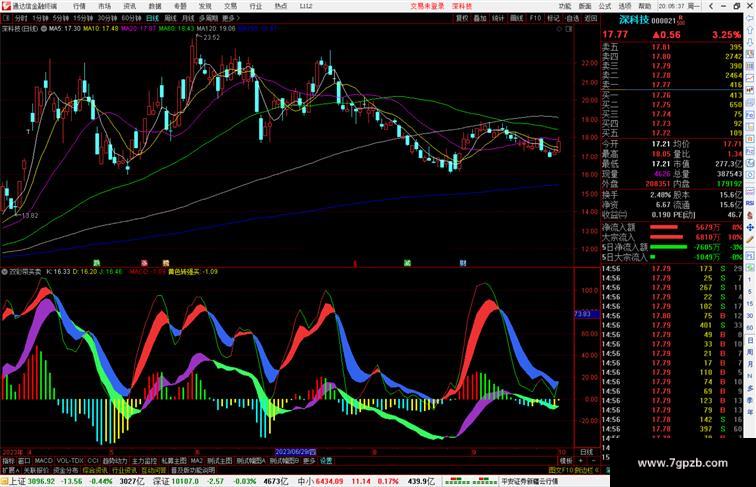Select the MACD indicator tab
Screen dimensions: 756x487
pyautogui.click(x=43, y=461)
